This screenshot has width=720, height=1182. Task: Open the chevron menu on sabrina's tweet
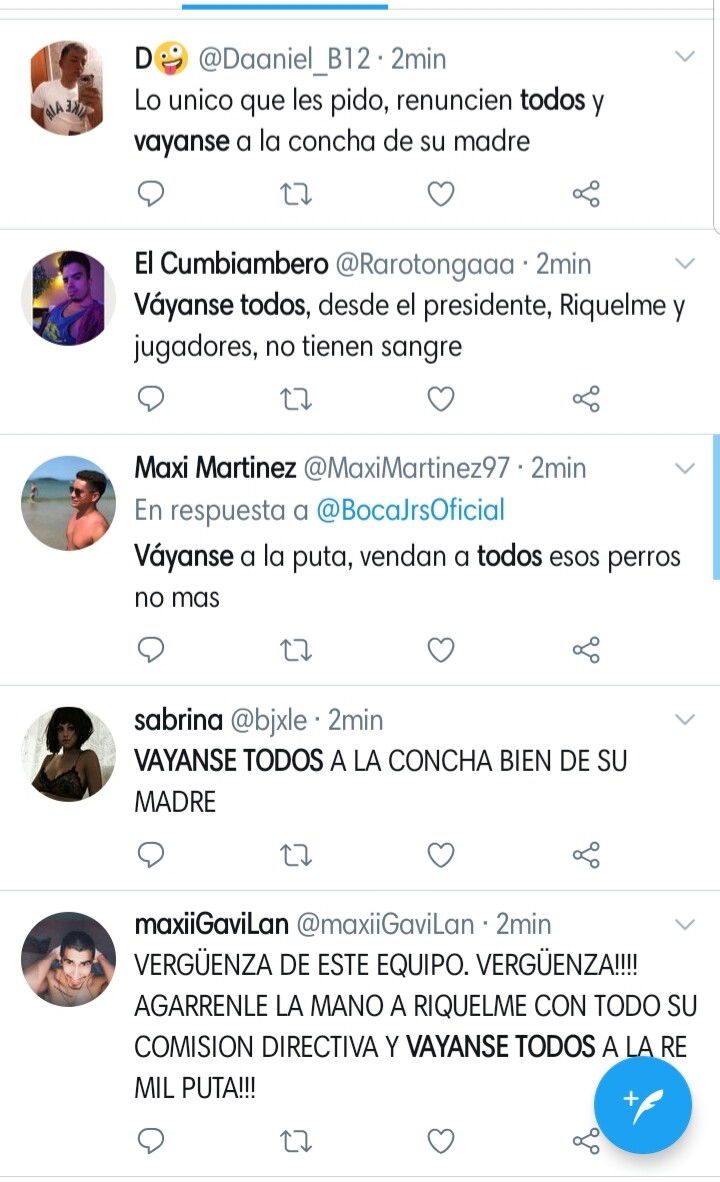[685, 719]
